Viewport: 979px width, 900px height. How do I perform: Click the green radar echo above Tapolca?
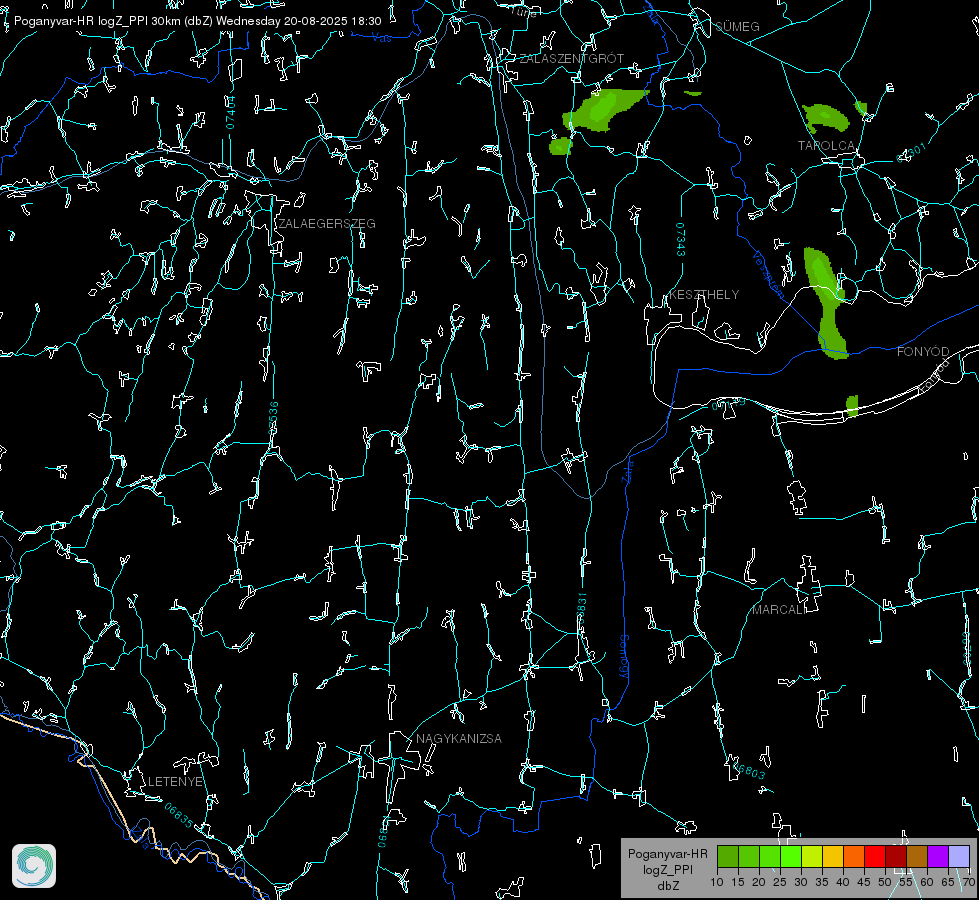pyautogui.click(x=825, y=118)
